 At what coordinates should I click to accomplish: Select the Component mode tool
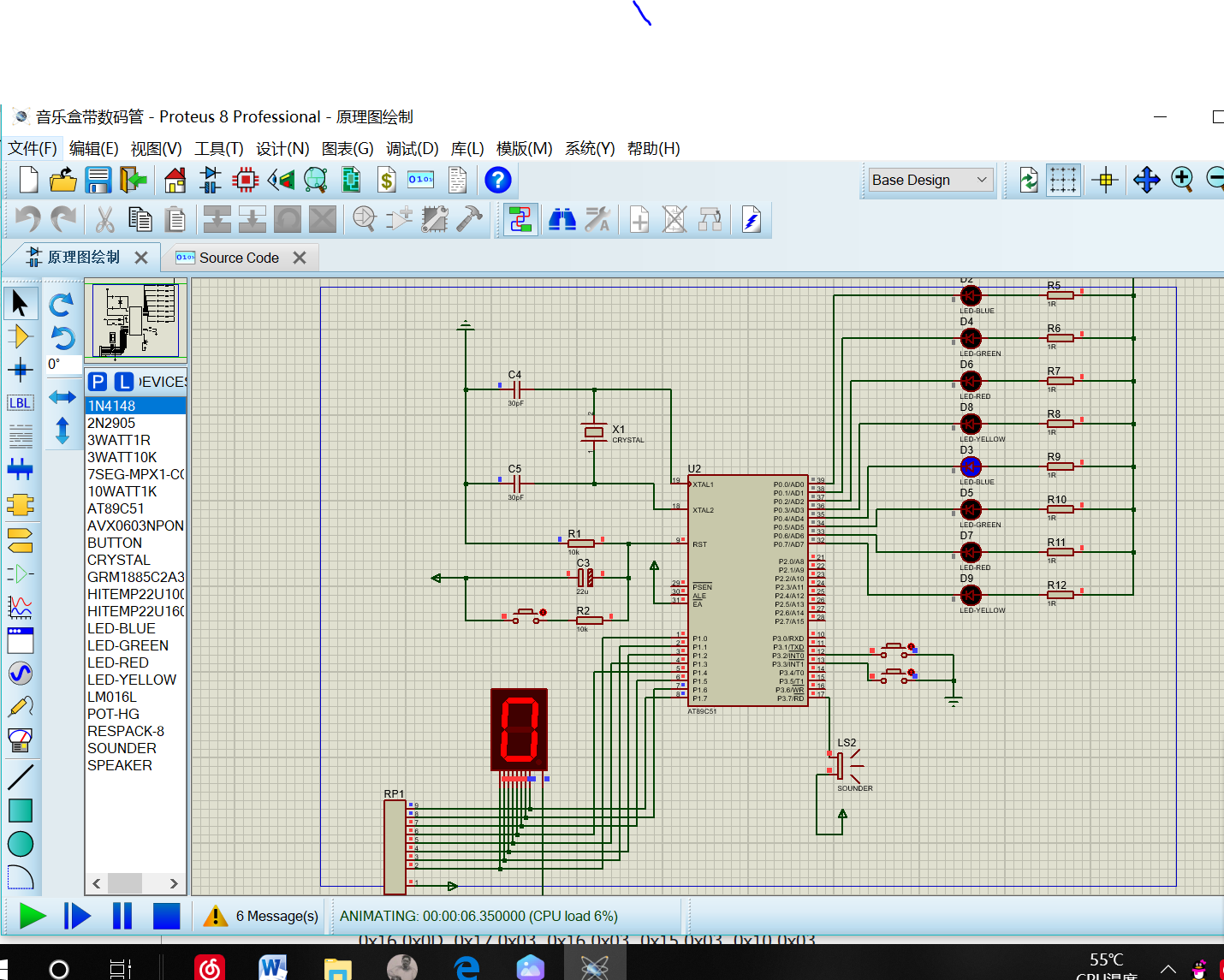coord(20,336)
